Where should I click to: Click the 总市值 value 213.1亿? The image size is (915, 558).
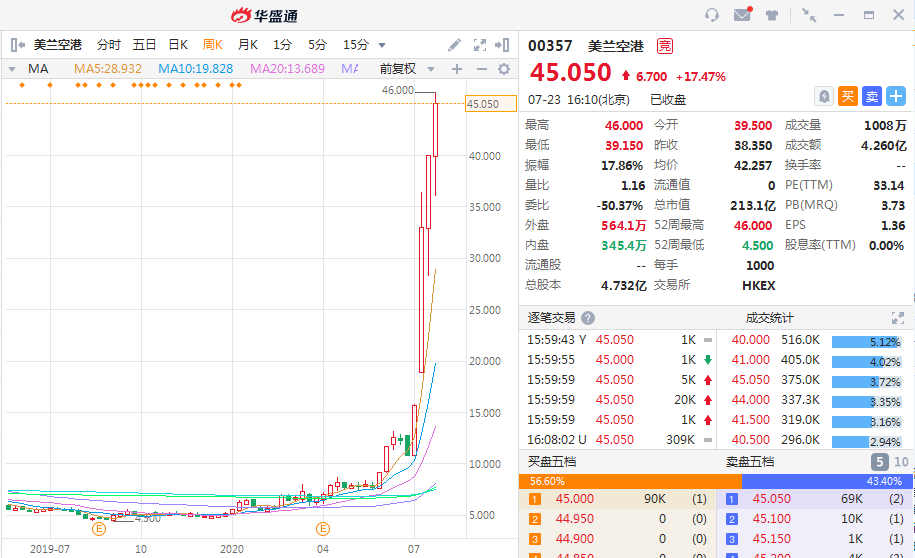click(753, 205)
